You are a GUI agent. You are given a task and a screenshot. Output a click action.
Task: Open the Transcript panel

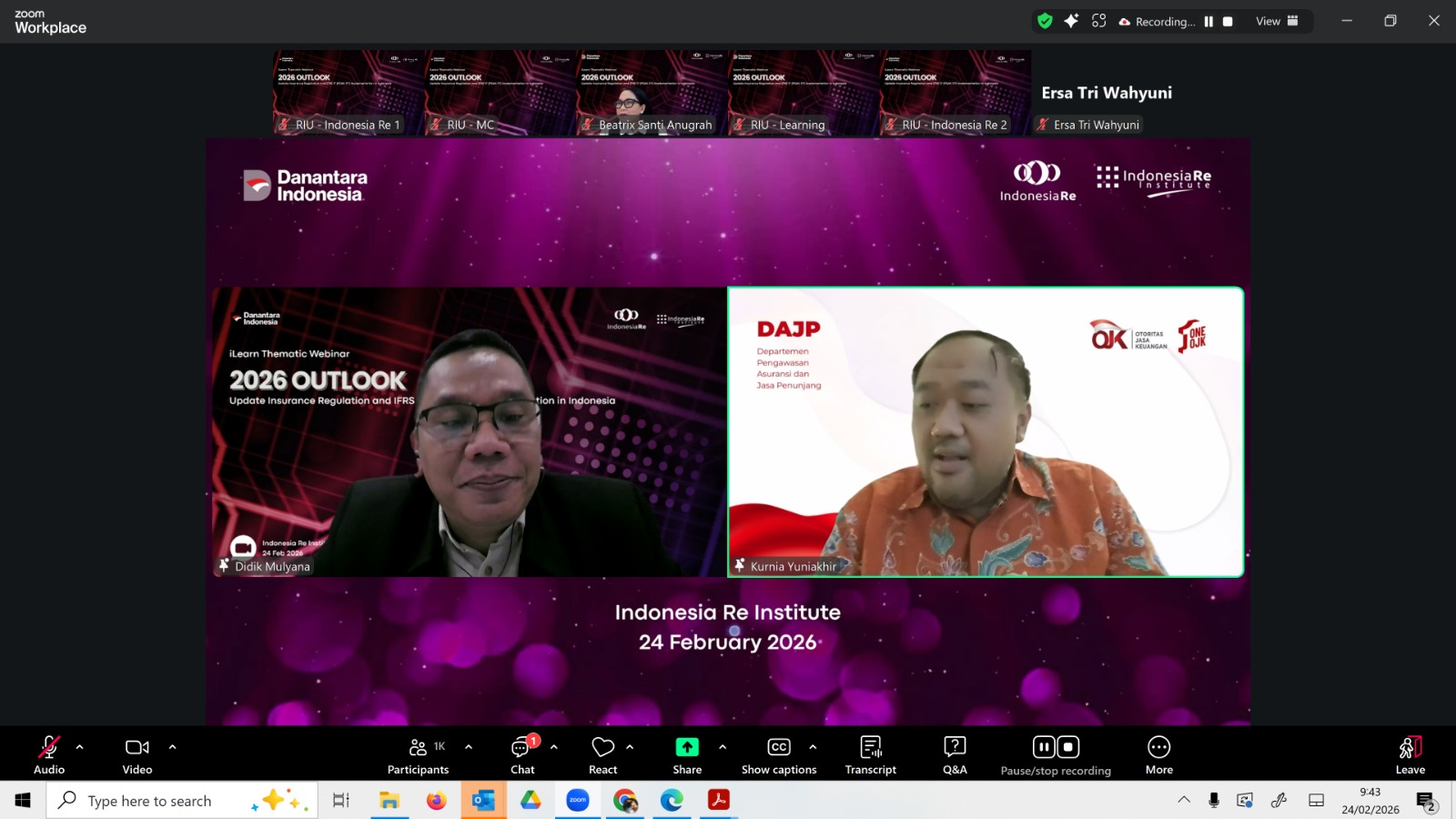click(x=870, y=755)
